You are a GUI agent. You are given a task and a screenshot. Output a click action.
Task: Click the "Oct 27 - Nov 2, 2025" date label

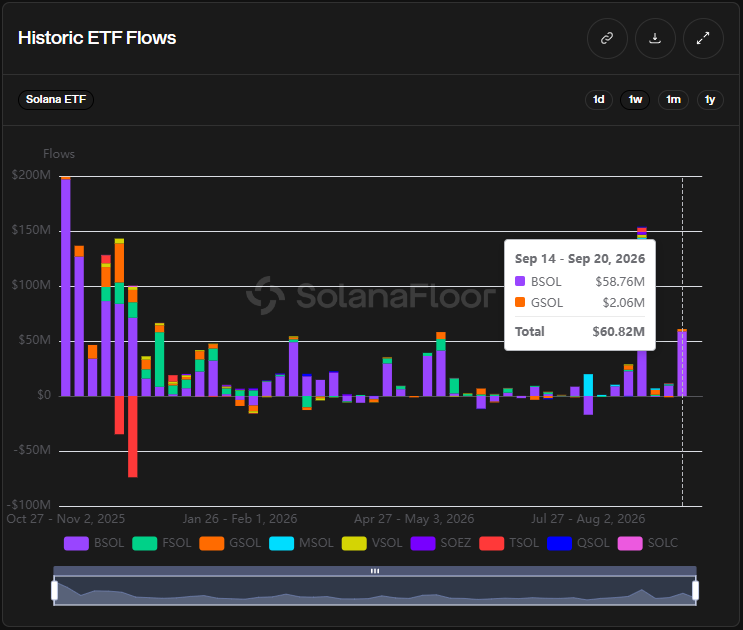(66, 519)
